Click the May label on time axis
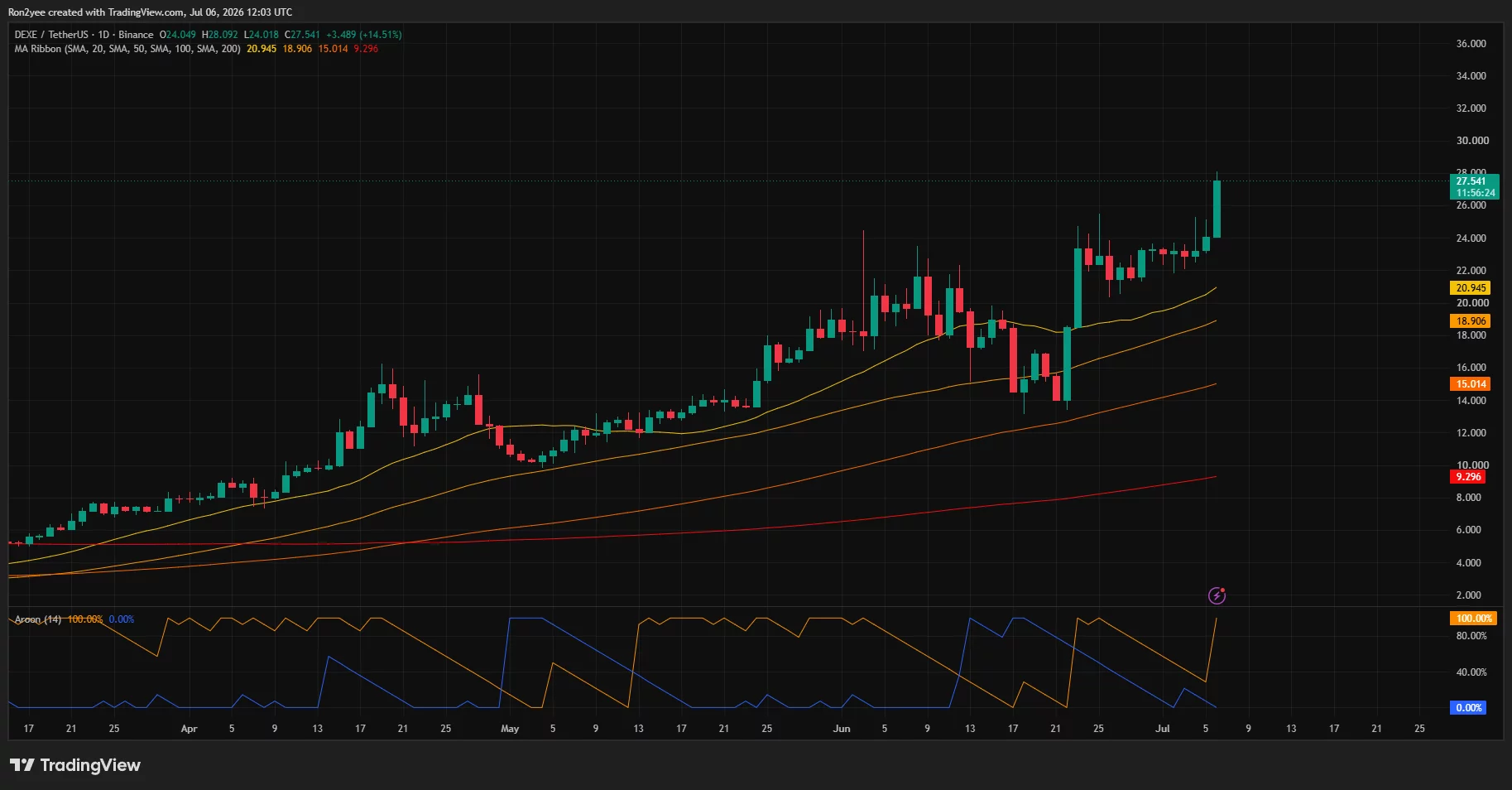The height and width of the screenshot is (790, 1512). (510, 729)
